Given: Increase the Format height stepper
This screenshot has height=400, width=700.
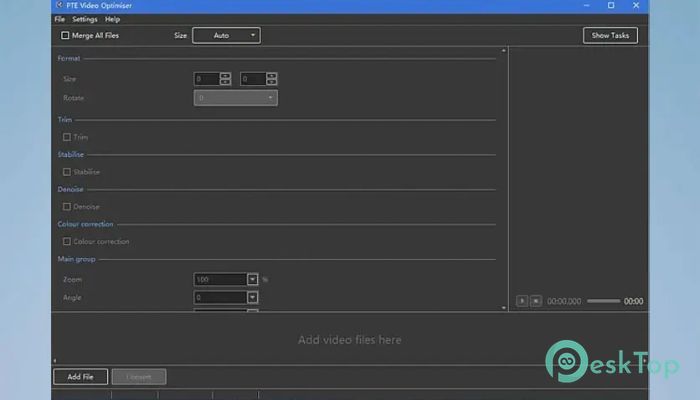Looking at the screenshot, I should pos(272,75).
